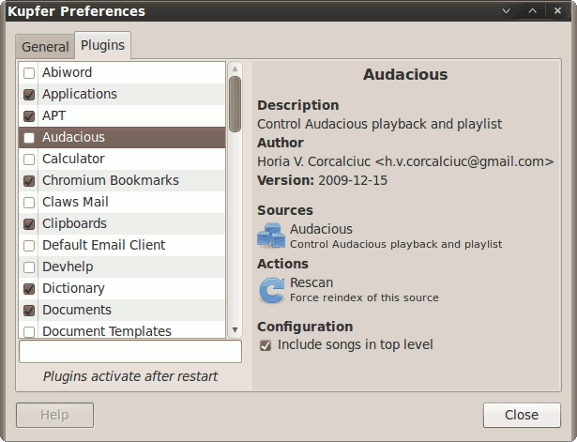577x442 pixels.
Task: Click the Audacious blue cubes source icon
Action: point(271,235)
